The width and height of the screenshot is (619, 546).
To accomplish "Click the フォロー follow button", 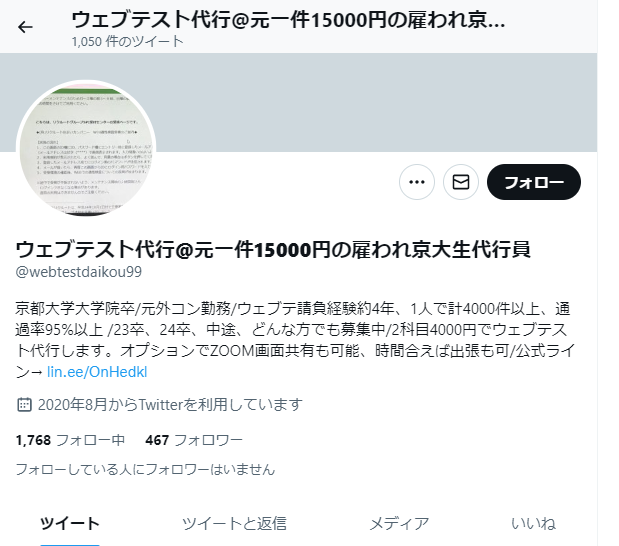I will click(x=534, y=182).
